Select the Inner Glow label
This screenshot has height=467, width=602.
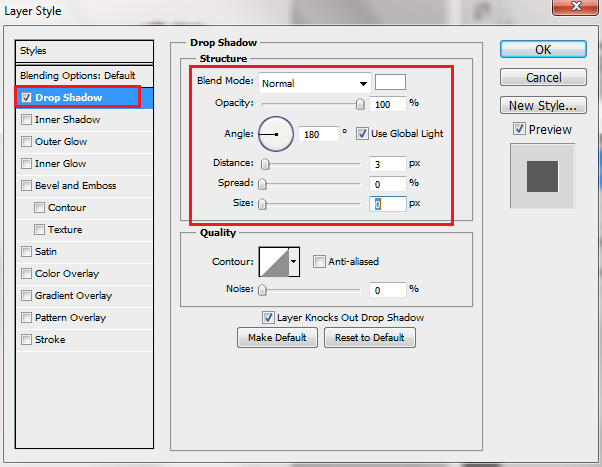pyautogui.click(x=61, y=164)
